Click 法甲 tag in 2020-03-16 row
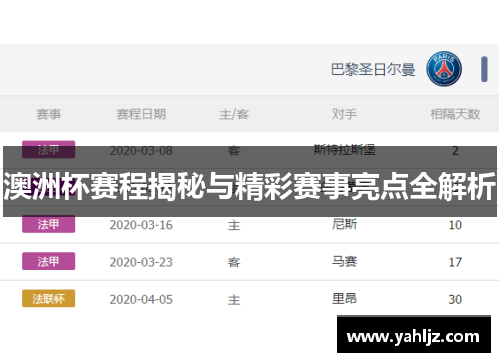500x362 pixels. (49, 224)
